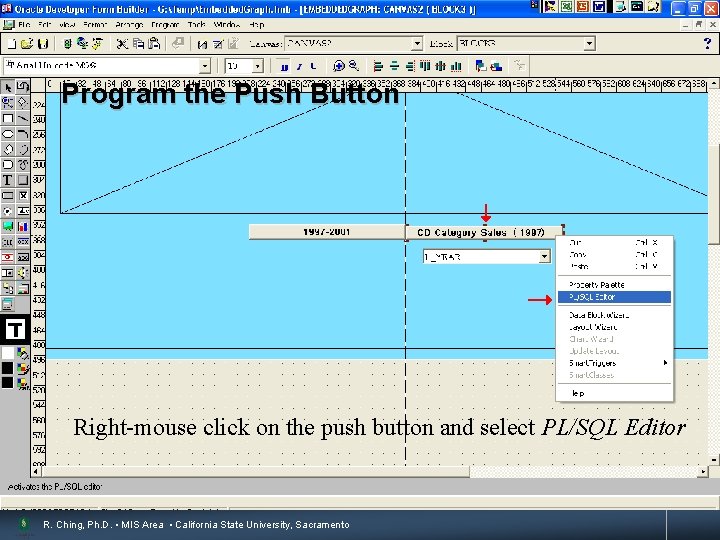Image resolution: width=720 pixels, height=540 pixels.
Task: Open the Window menu
Action: pos(227,25)
